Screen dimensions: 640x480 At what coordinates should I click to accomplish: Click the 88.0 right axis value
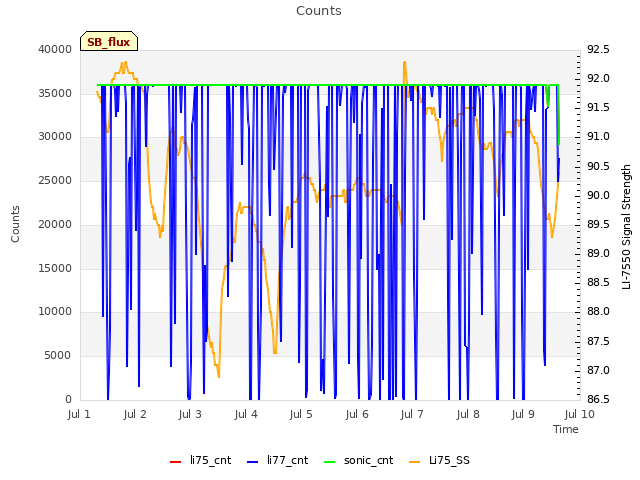(598, 312)
